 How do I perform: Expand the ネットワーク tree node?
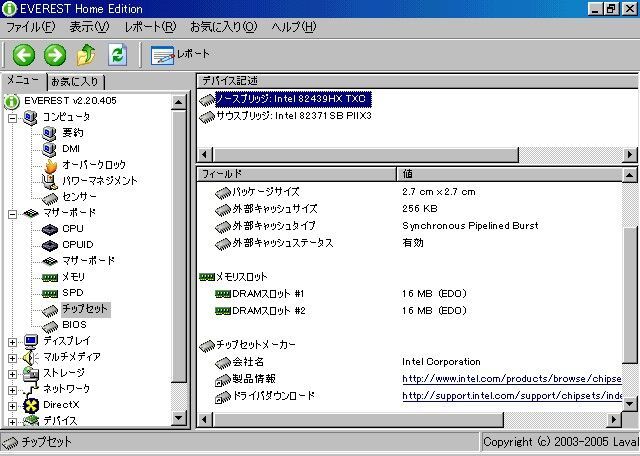click(x=12, y=389)
